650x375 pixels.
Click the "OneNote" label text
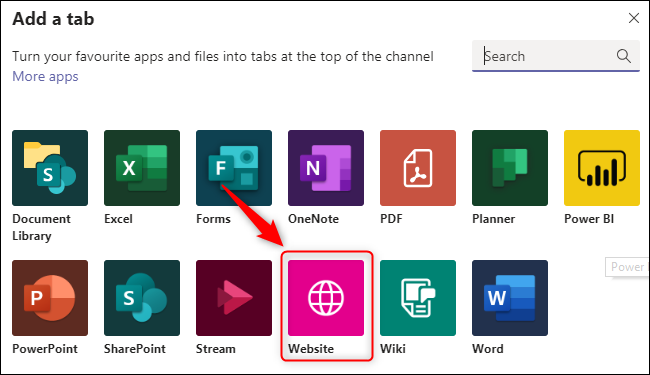(x=313, y=219)
